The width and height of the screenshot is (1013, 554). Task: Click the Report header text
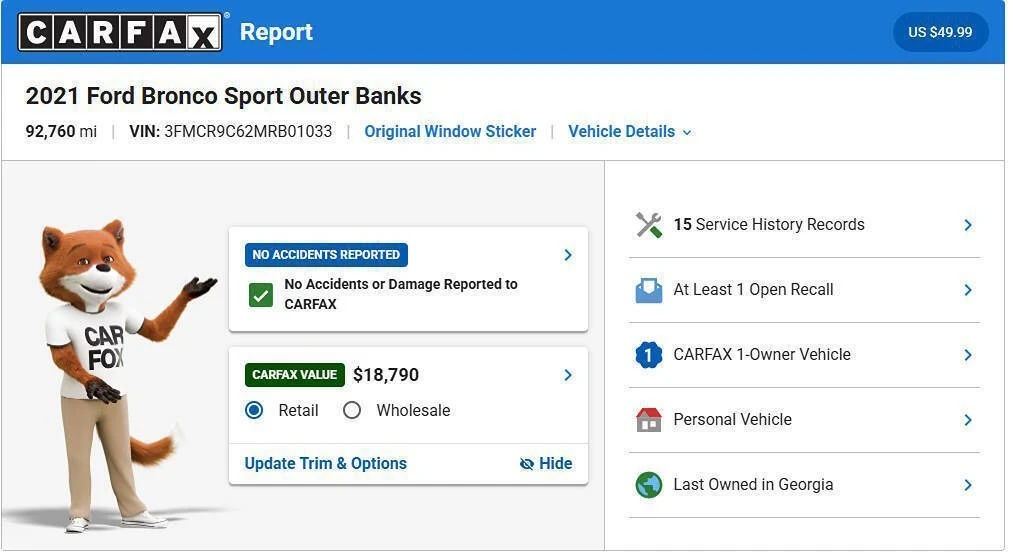[277, 32]
